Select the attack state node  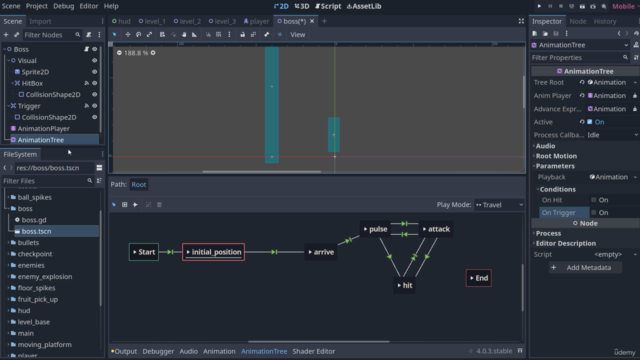[x=436, y=229]
